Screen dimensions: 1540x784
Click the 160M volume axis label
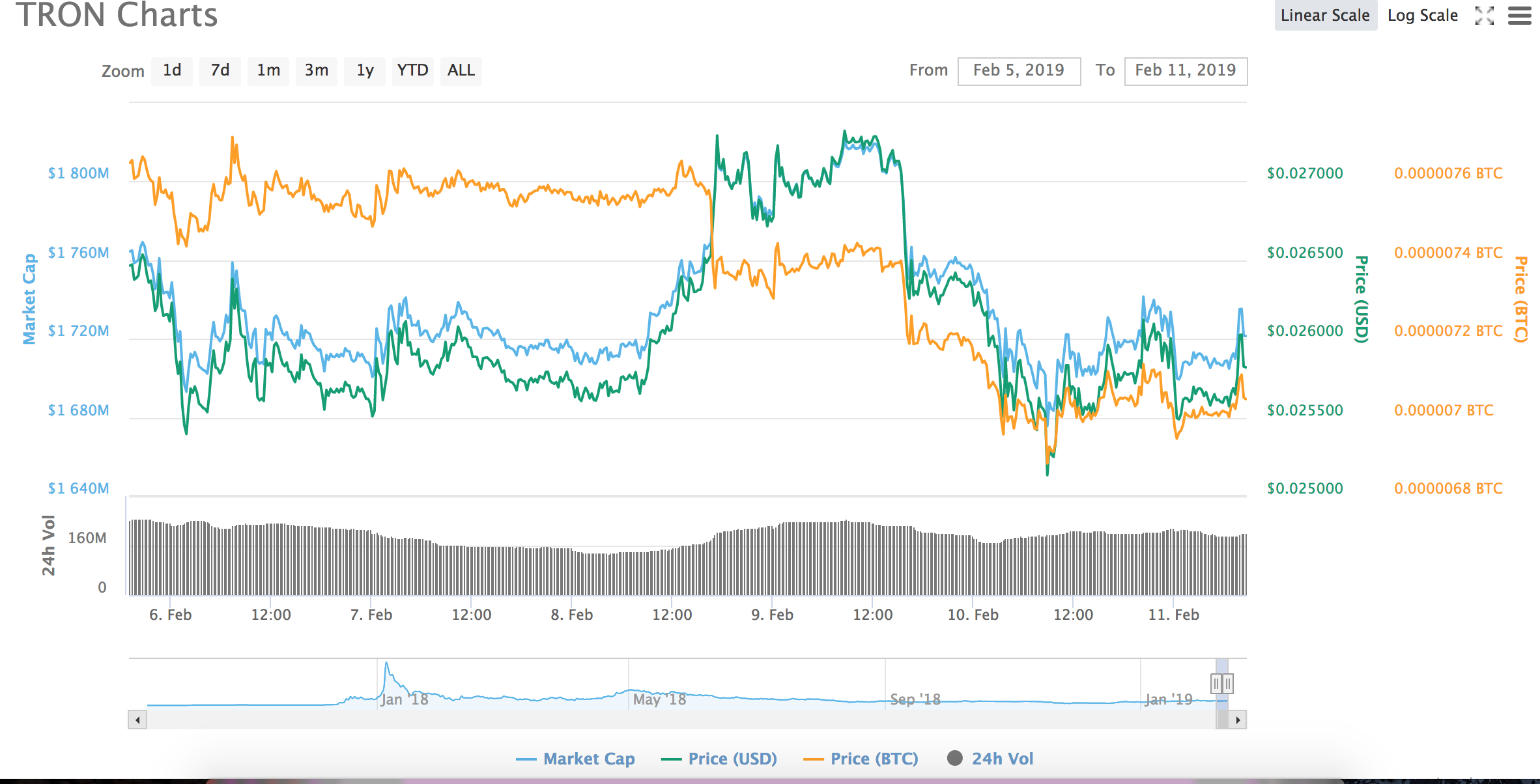87,538
